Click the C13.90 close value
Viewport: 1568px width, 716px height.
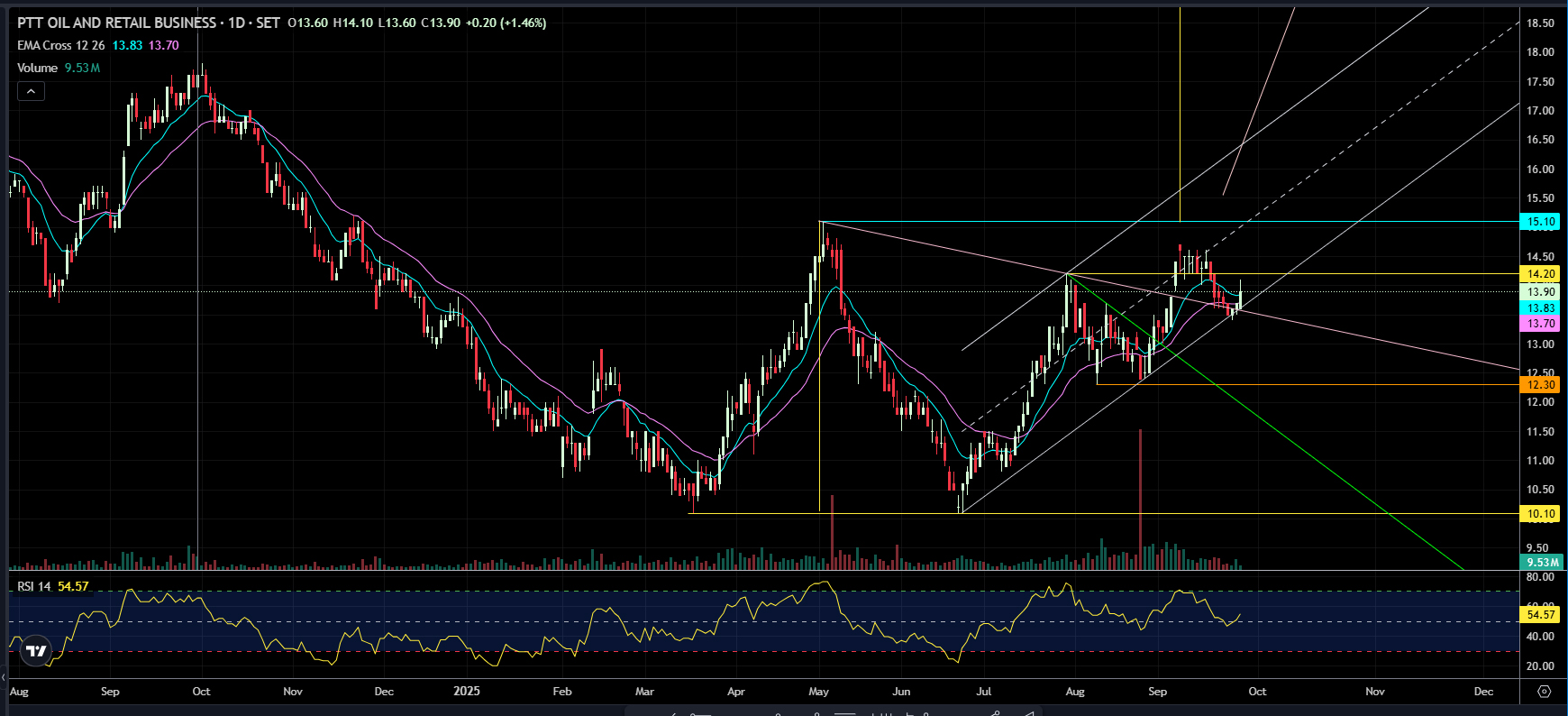click(x=441, y=23)
